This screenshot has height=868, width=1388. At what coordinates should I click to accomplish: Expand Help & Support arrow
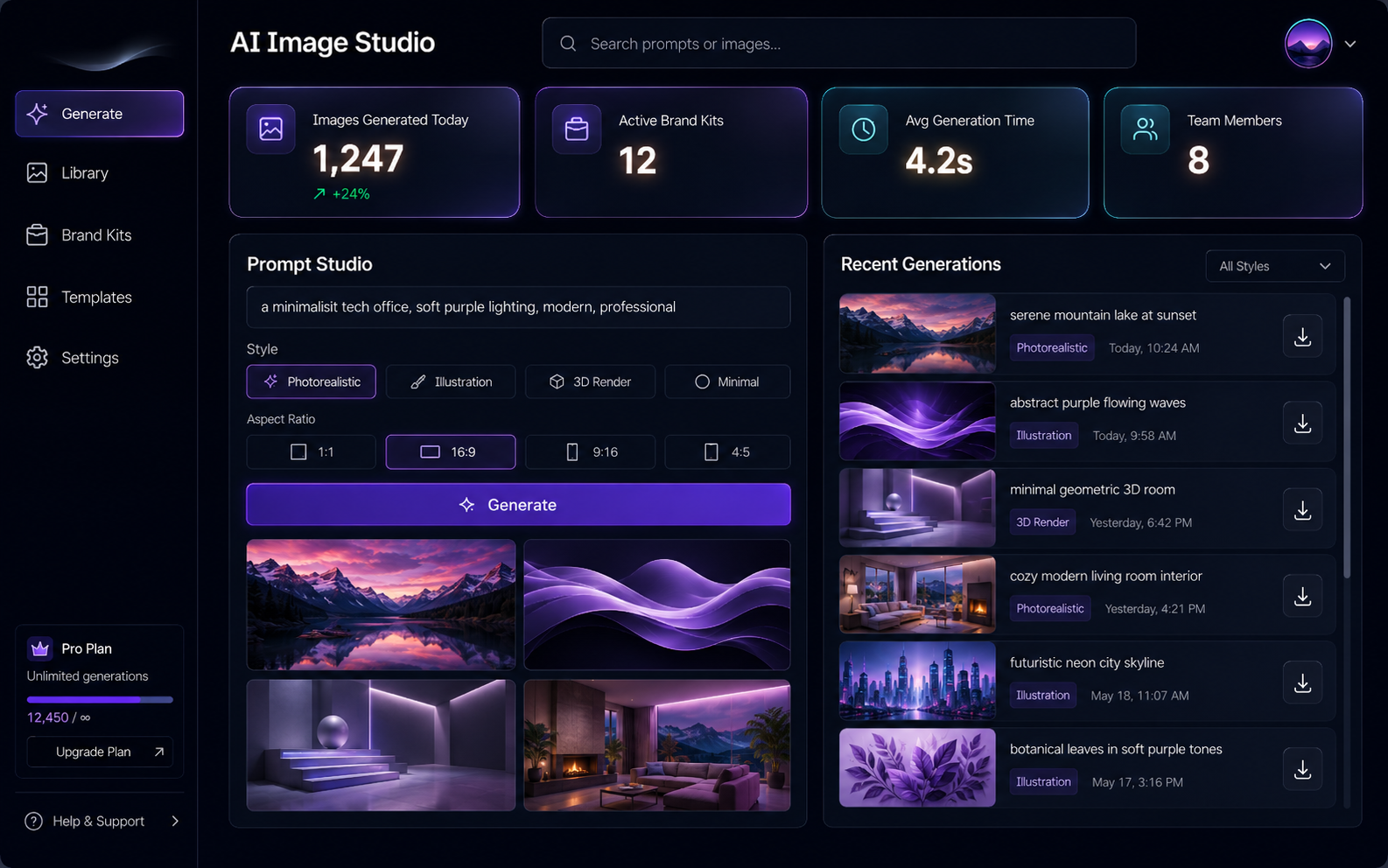175,822
